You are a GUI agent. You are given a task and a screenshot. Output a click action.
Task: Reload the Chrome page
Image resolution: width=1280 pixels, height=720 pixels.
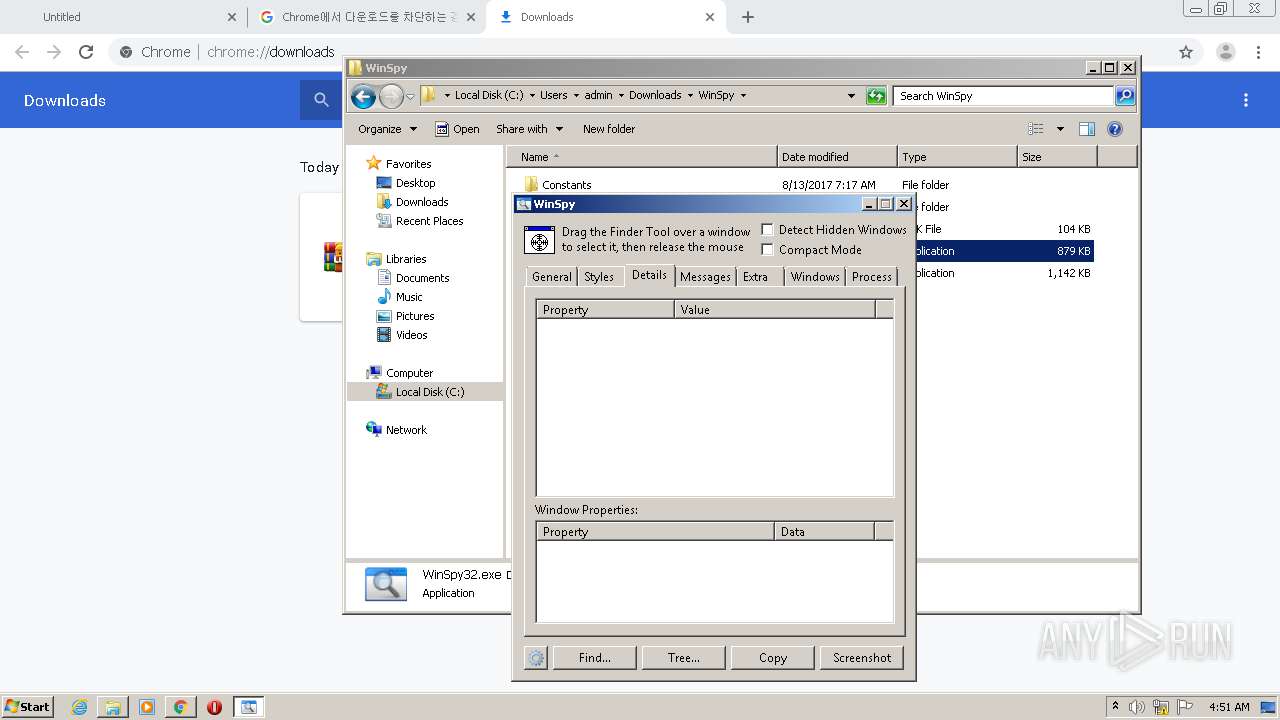click(86, 52)
